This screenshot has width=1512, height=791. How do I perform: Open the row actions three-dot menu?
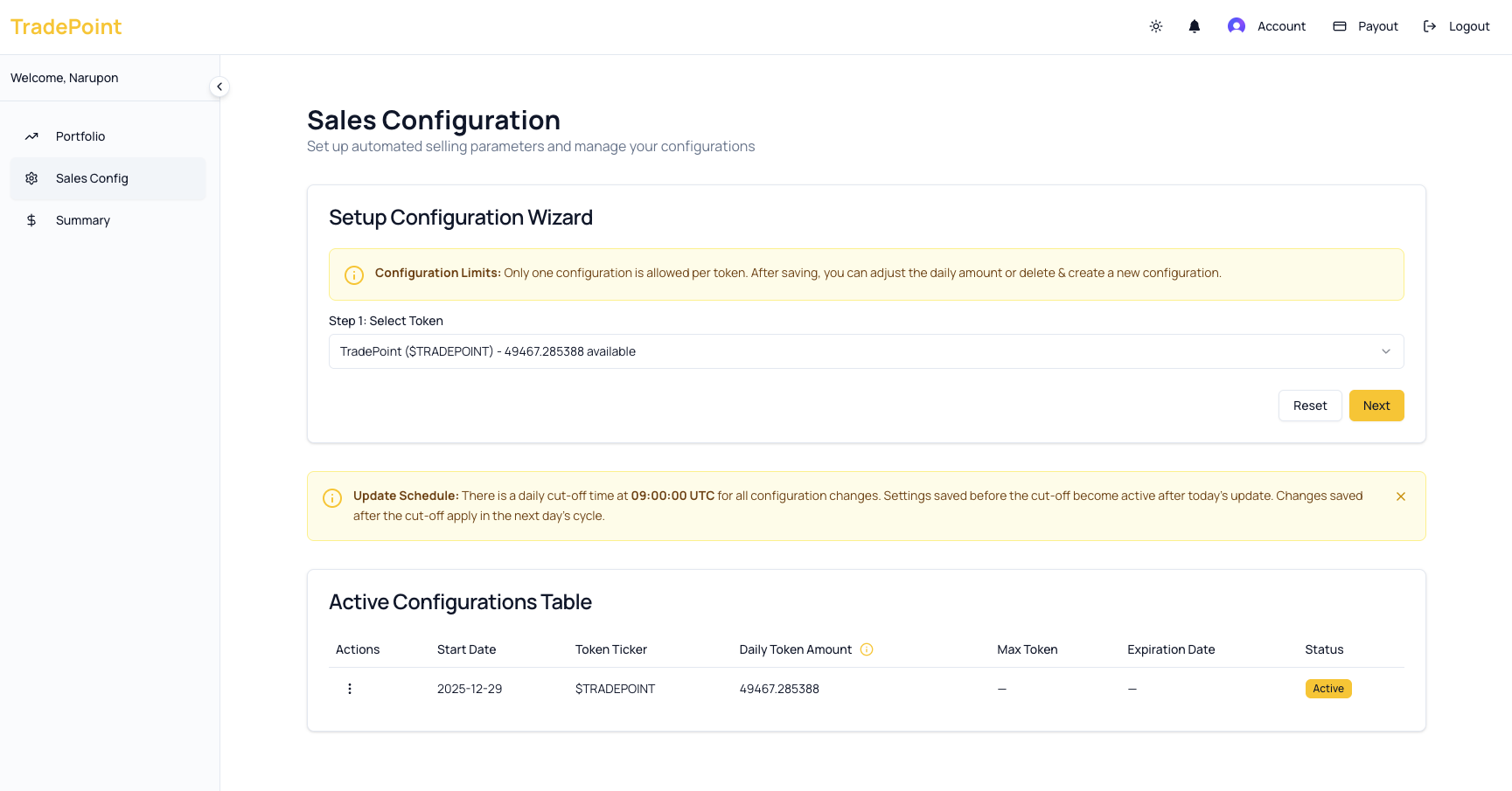(350, 689)
